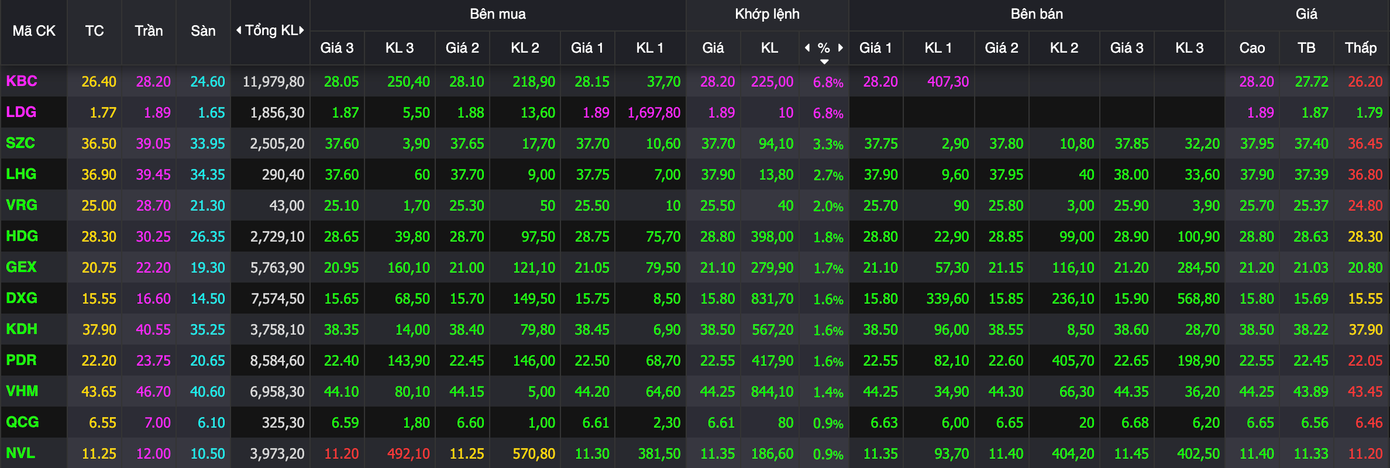
Task: Click PDR matched price 22.55
Action: click(x=713, y=360)
